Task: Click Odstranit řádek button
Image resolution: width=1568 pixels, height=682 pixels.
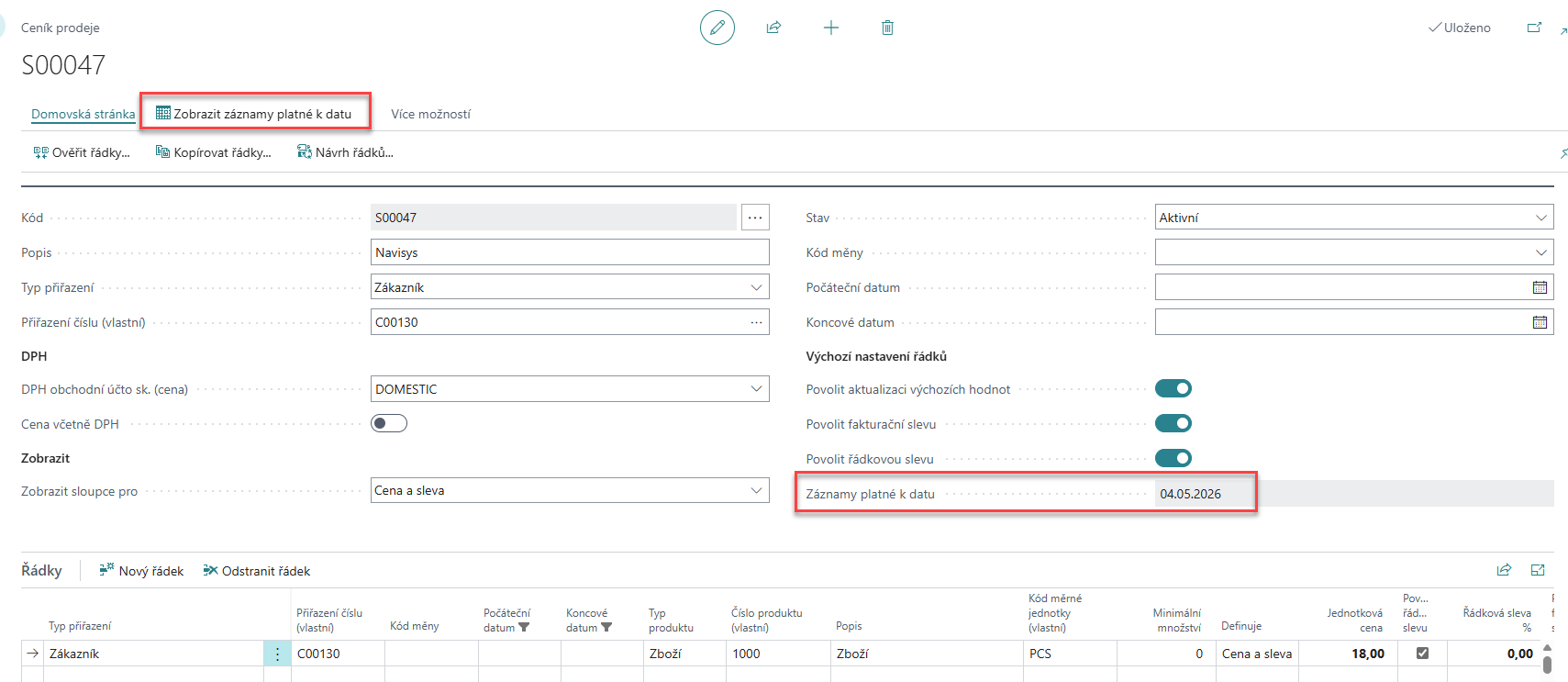Action: (x=257, y=570)
